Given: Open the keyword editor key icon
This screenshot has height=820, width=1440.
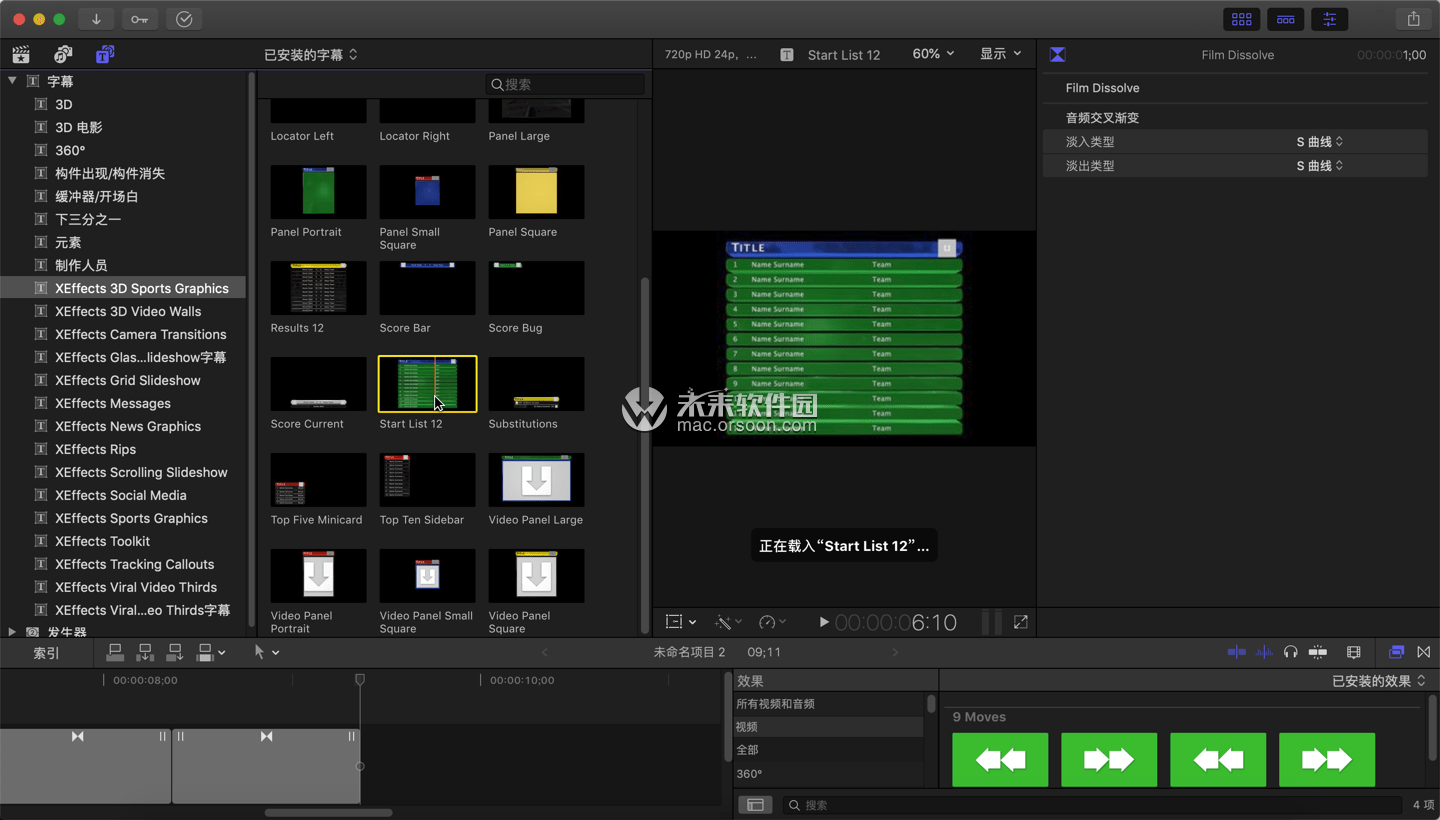Looking at the screenshot, I should tap(140, 19).
